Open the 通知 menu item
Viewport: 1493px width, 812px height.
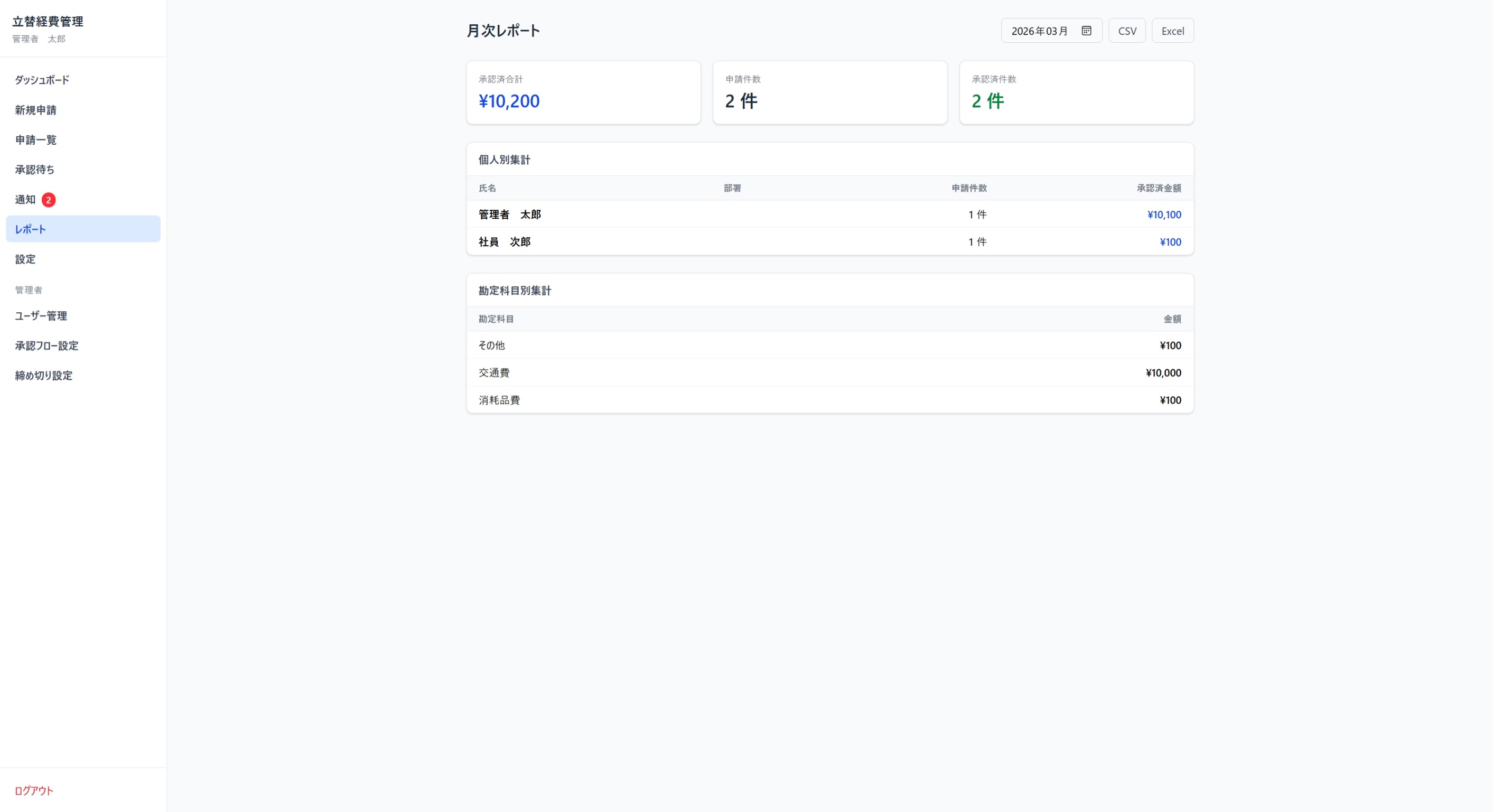[x=25, y=199]
